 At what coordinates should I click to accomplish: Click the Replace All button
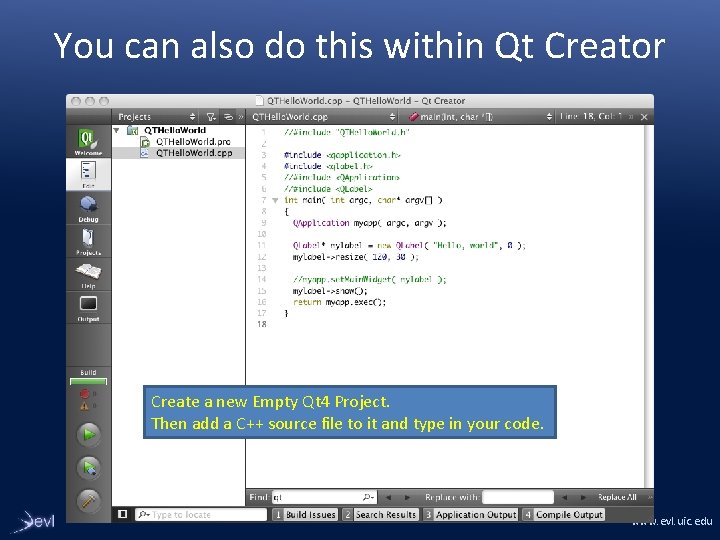pos(617,497)
